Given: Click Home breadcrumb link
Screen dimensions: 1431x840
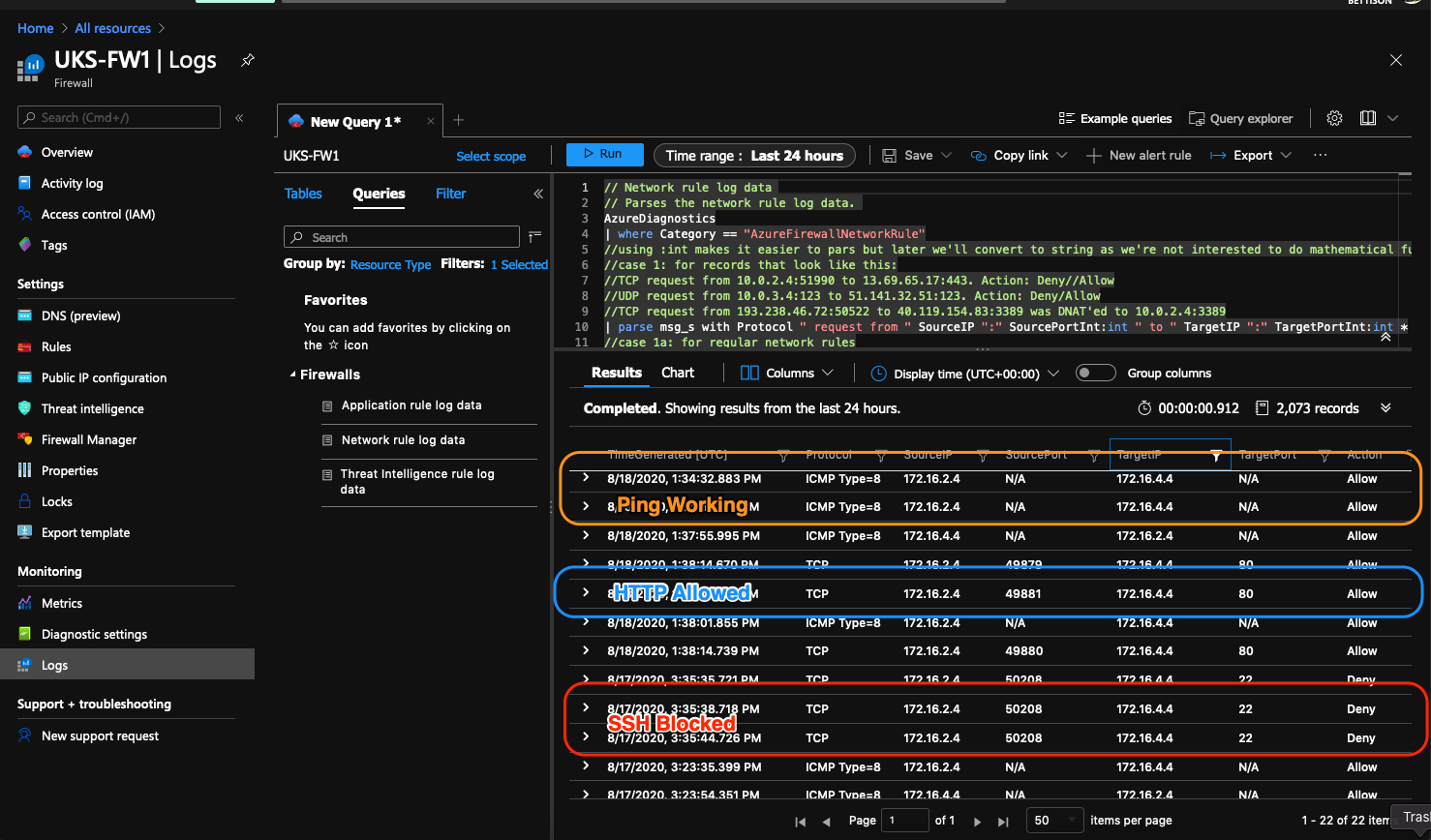Looking at the screenshot, I should pyautogui.click(x=36, y=28).
